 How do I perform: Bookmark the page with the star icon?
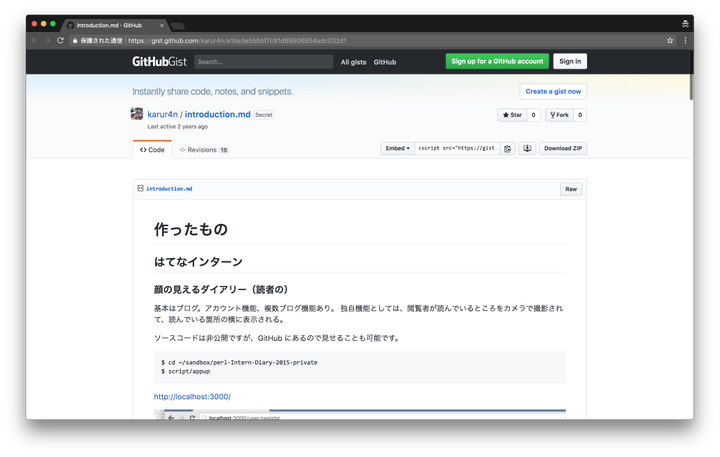tap(670, 40)
